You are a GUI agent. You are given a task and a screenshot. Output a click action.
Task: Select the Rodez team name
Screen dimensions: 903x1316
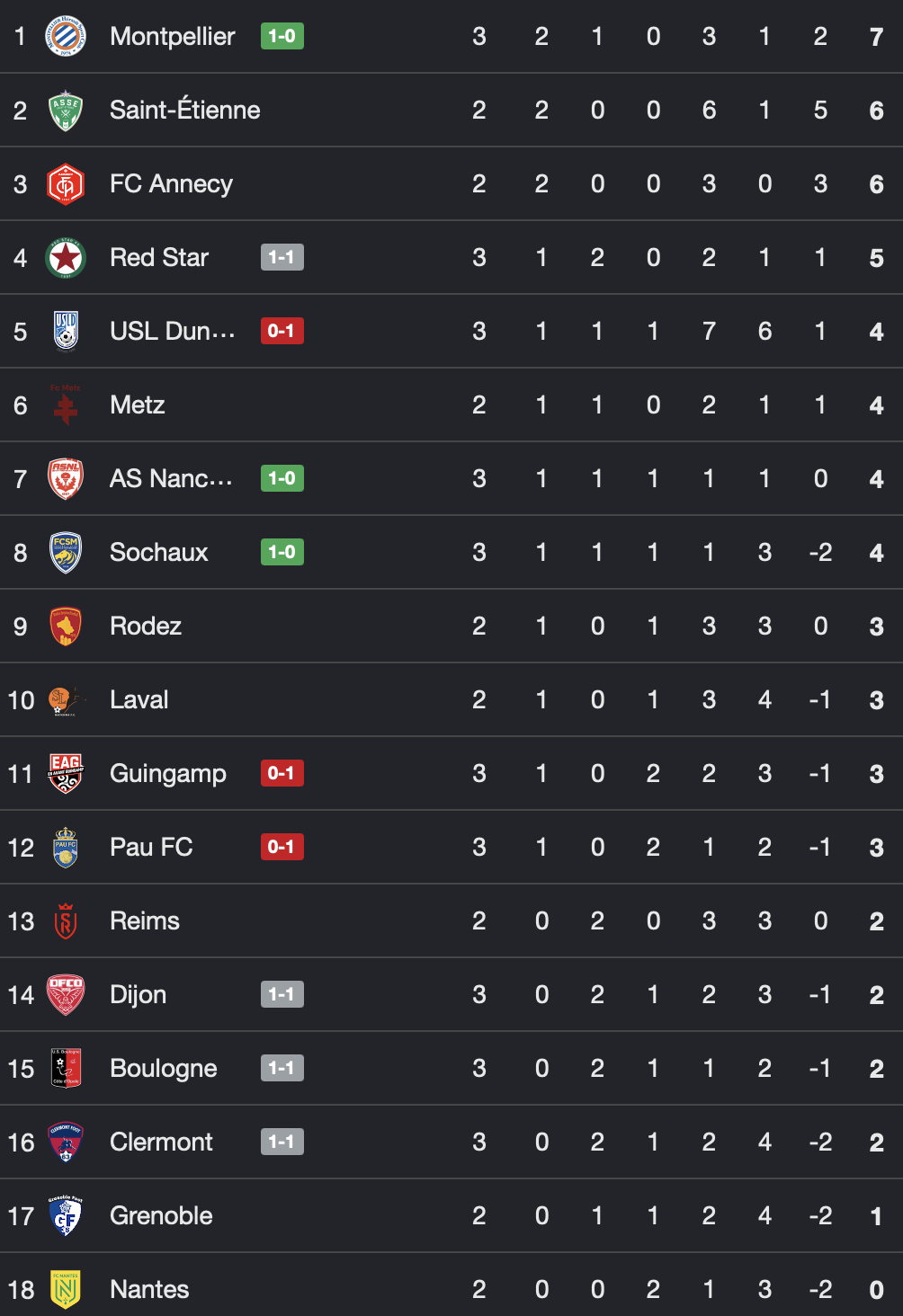[146, 627]
